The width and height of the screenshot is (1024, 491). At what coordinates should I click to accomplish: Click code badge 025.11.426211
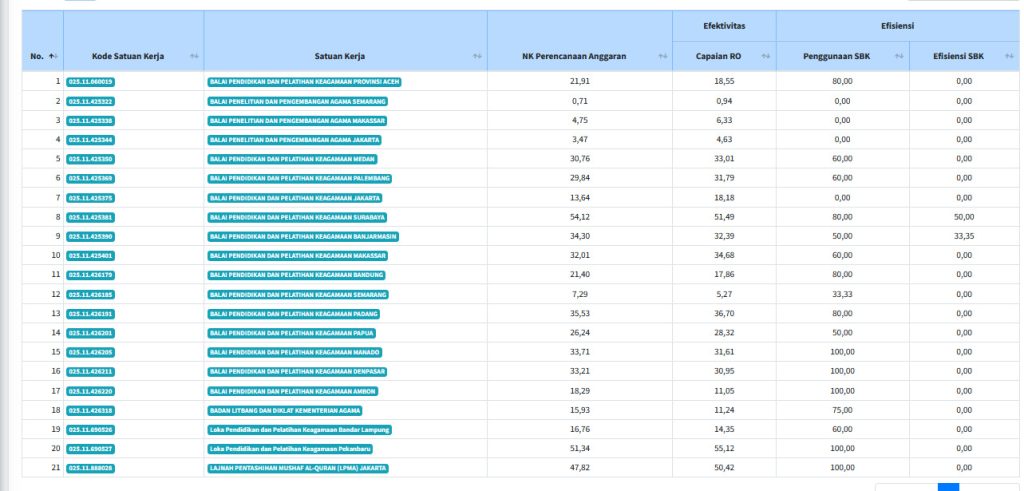[x=91, y=372]
